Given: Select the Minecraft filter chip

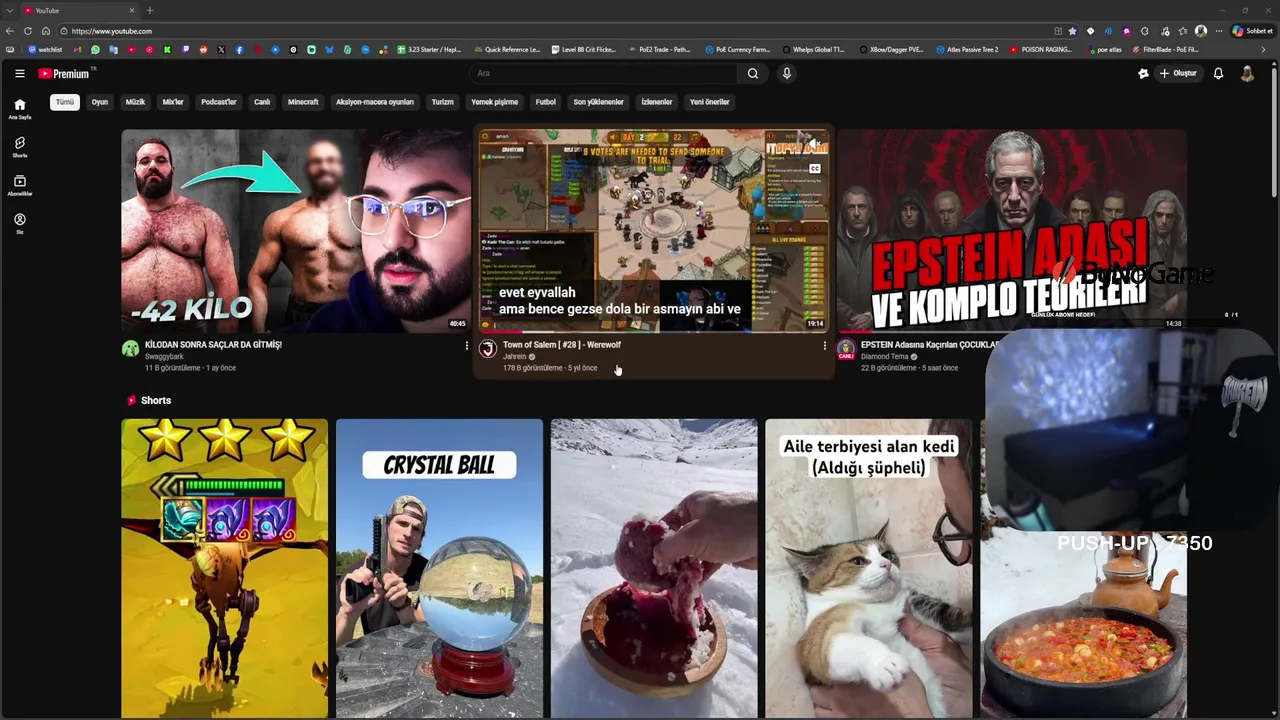Looking at the screenshot, I should 303,102.
